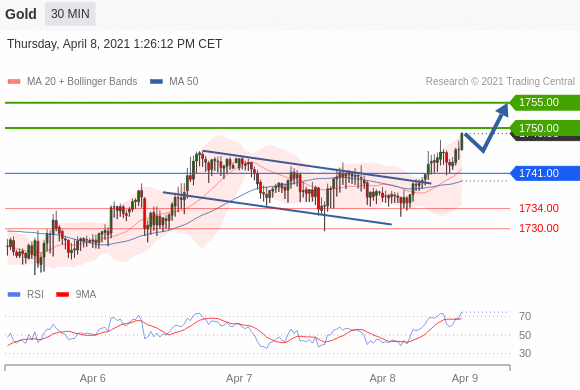Click the Gold instrument title
The width and height of the screenshot is (580, 390).
click(21, 14)
